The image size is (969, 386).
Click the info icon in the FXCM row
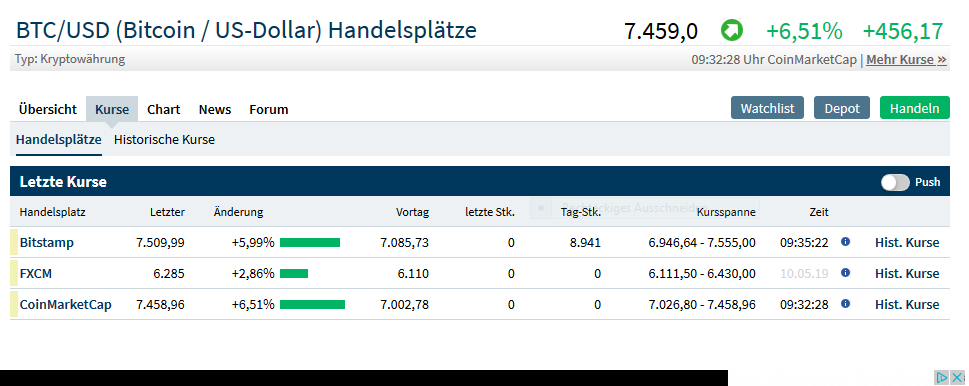[x=845, y=272]
